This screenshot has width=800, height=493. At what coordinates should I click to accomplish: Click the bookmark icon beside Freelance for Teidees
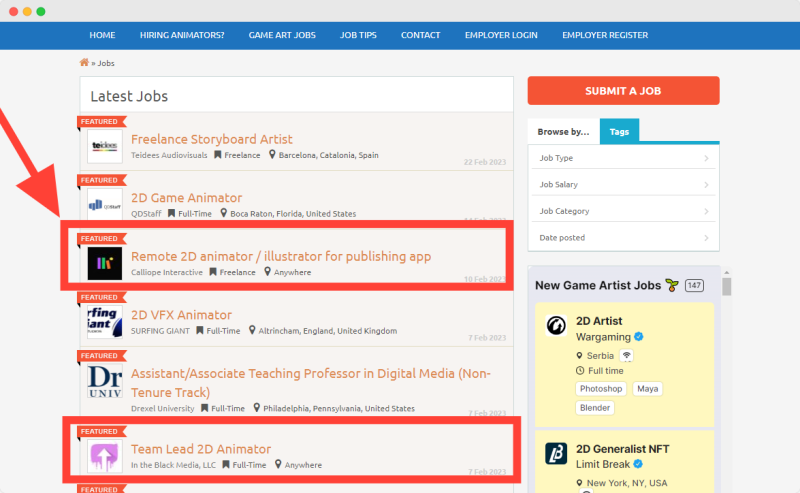click(217, 154)
